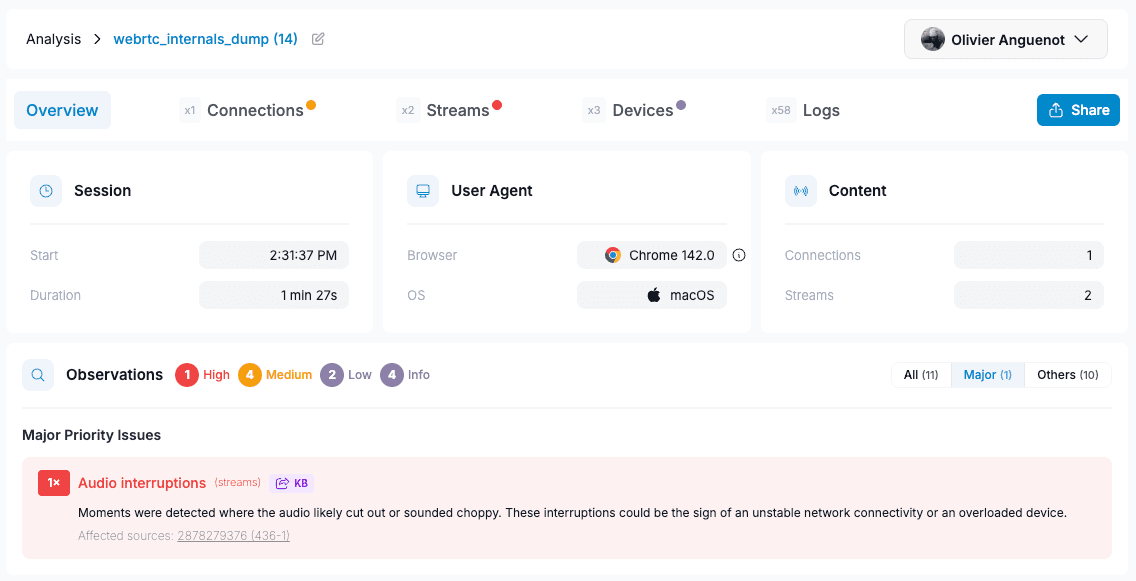Switch to the Connections tab
Viewport: 1136px width, 581px height.
point(255,110)
